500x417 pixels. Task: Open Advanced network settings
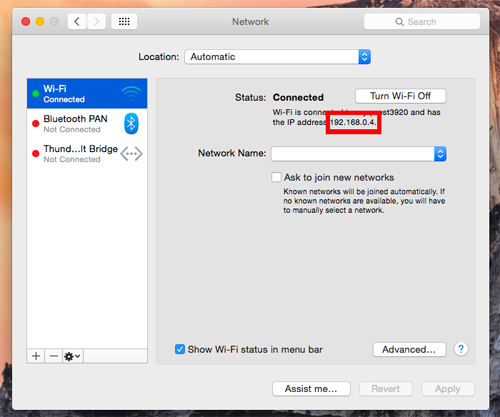(409, 349)
